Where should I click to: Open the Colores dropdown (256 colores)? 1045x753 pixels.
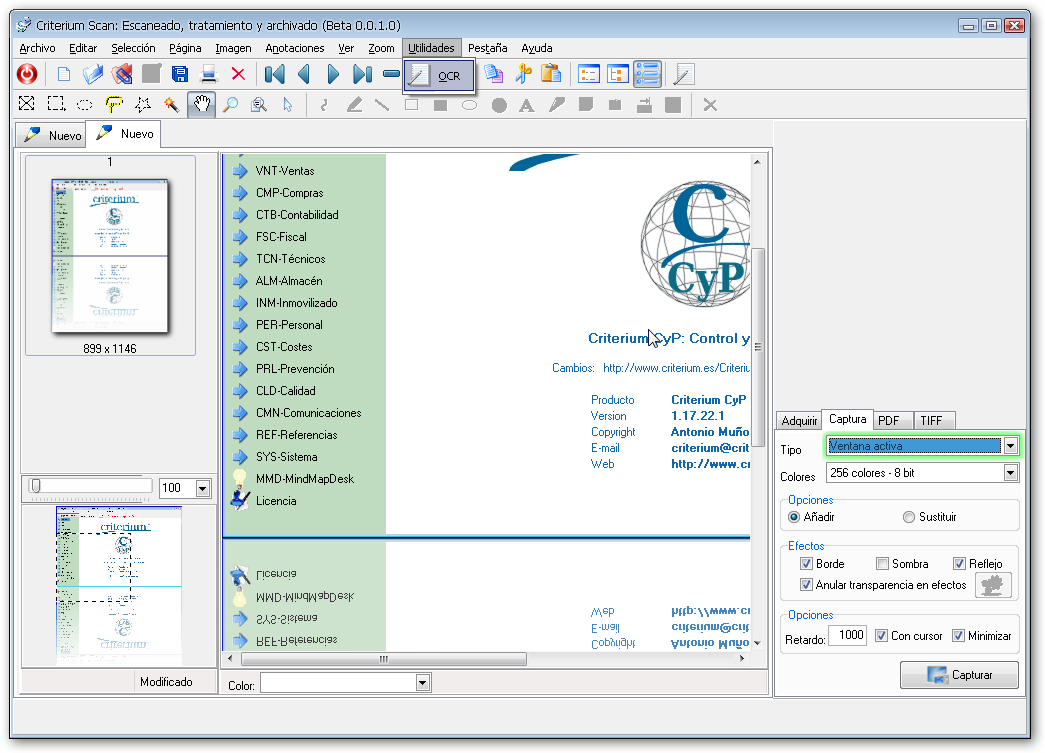(x=1010, y=473)
